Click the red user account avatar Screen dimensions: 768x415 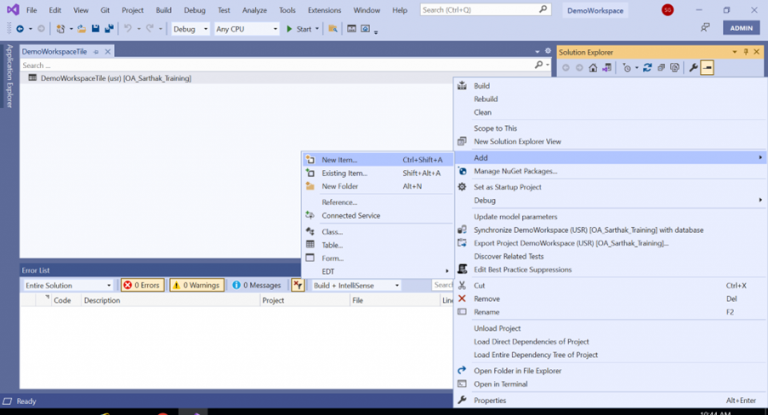(x=667, y=10)
